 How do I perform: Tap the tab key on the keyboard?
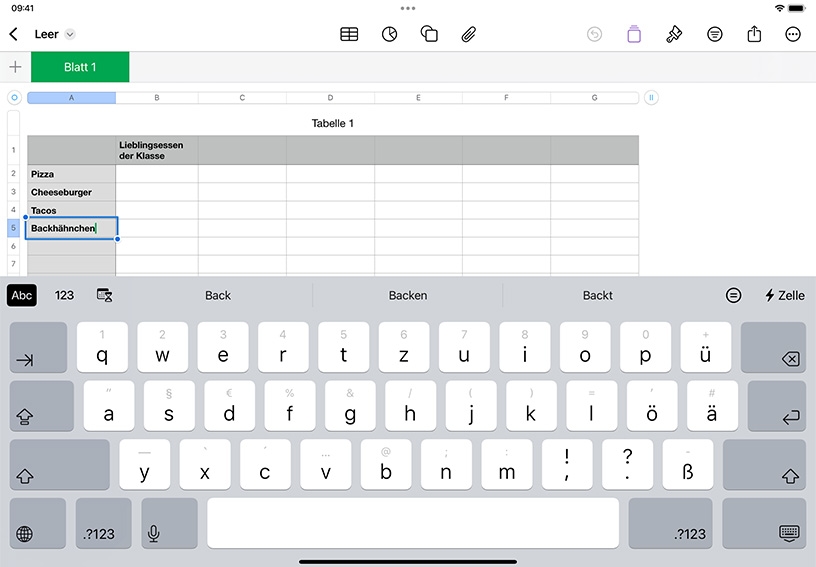pyautogui.click(x=39, y=347)
